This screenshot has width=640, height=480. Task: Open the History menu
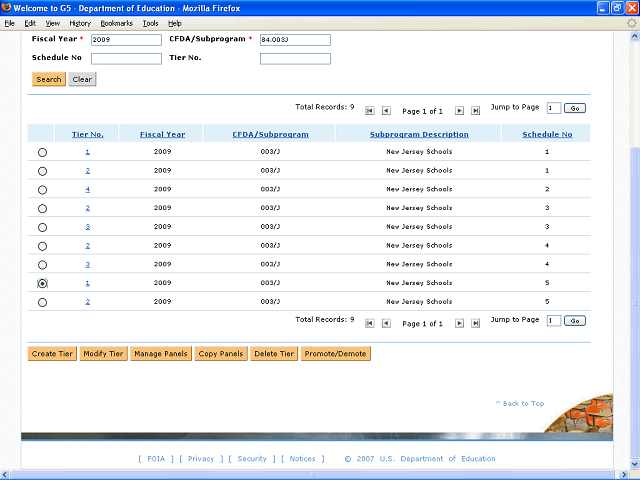click(x=80, y=22)
